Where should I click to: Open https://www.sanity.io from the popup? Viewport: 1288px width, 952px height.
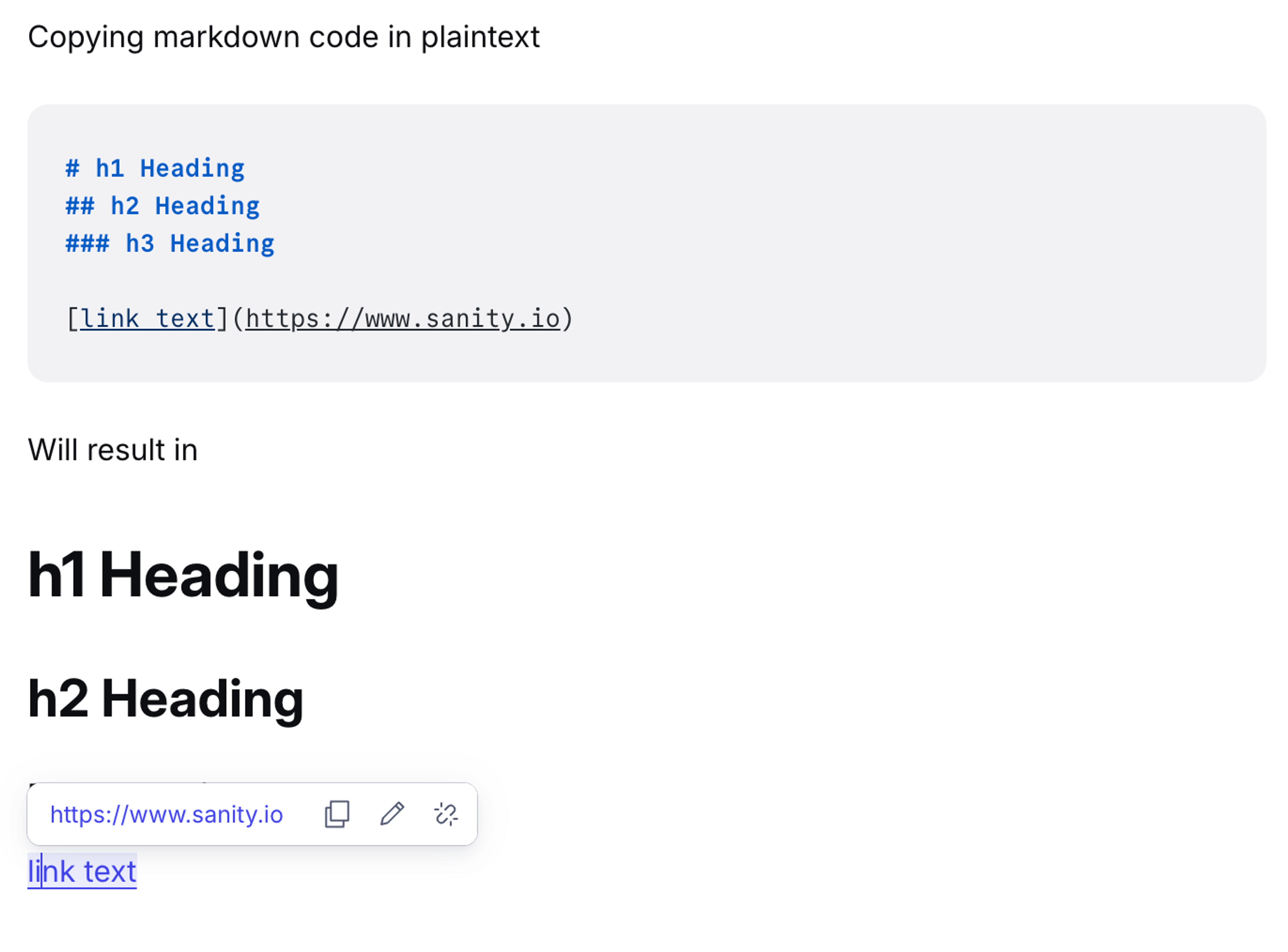coord(167,814)
